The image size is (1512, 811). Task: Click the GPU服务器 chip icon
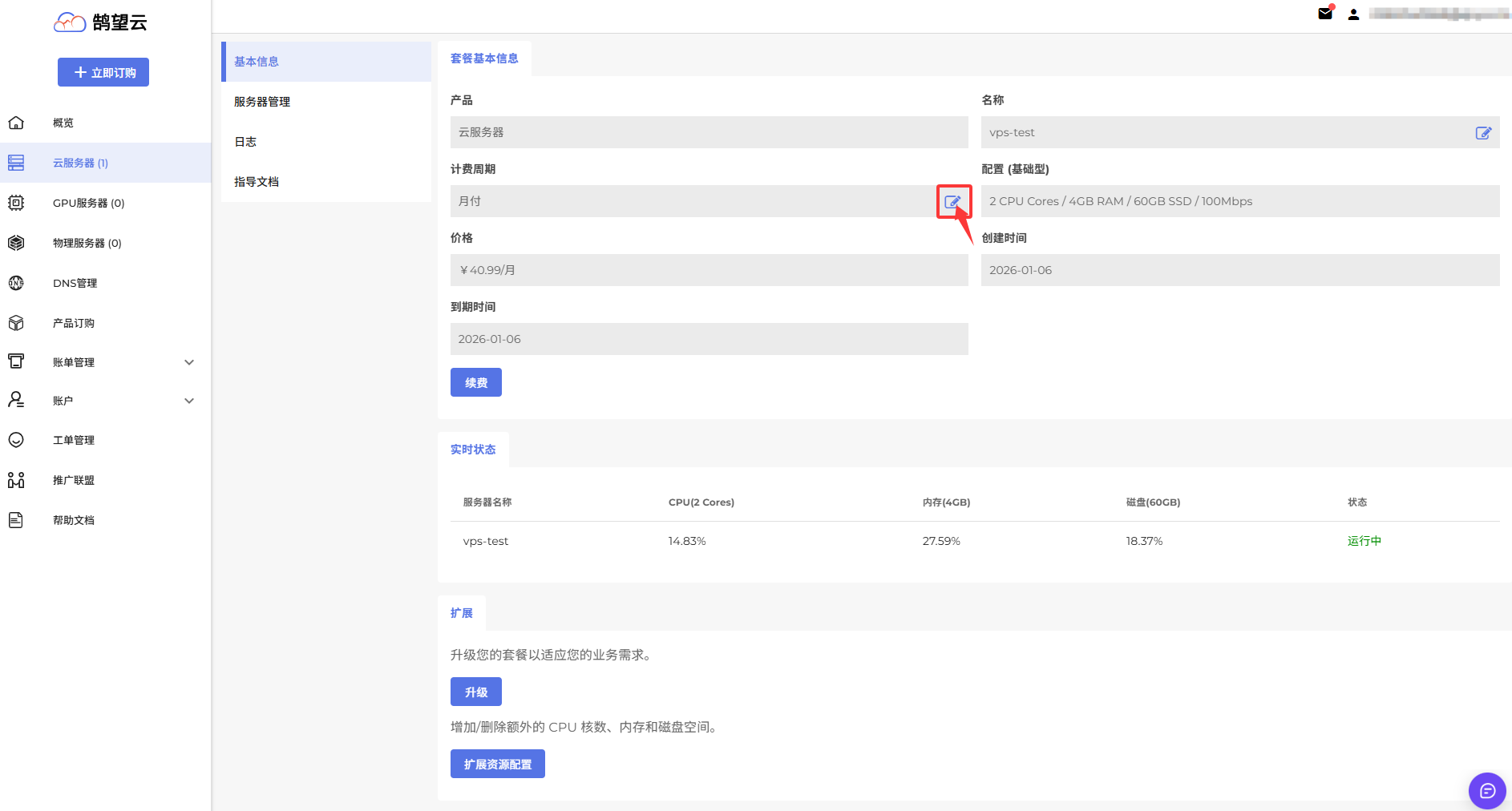click(x=16, y=203)
